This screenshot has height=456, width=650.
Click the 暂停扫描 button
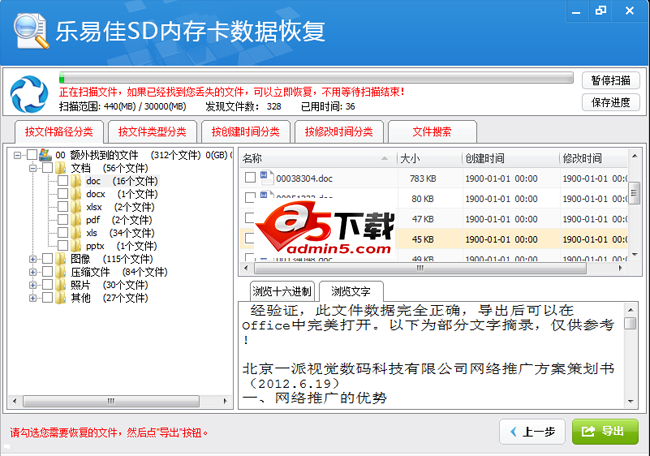[611, 80]
